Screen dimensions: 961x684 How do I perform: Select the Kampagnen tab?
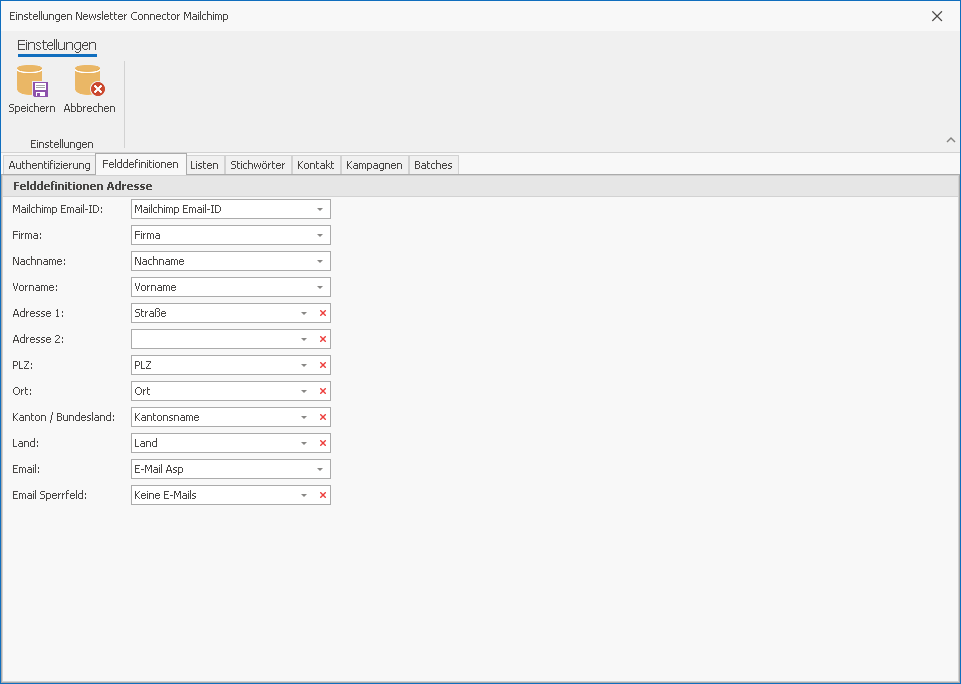(374, 165)
